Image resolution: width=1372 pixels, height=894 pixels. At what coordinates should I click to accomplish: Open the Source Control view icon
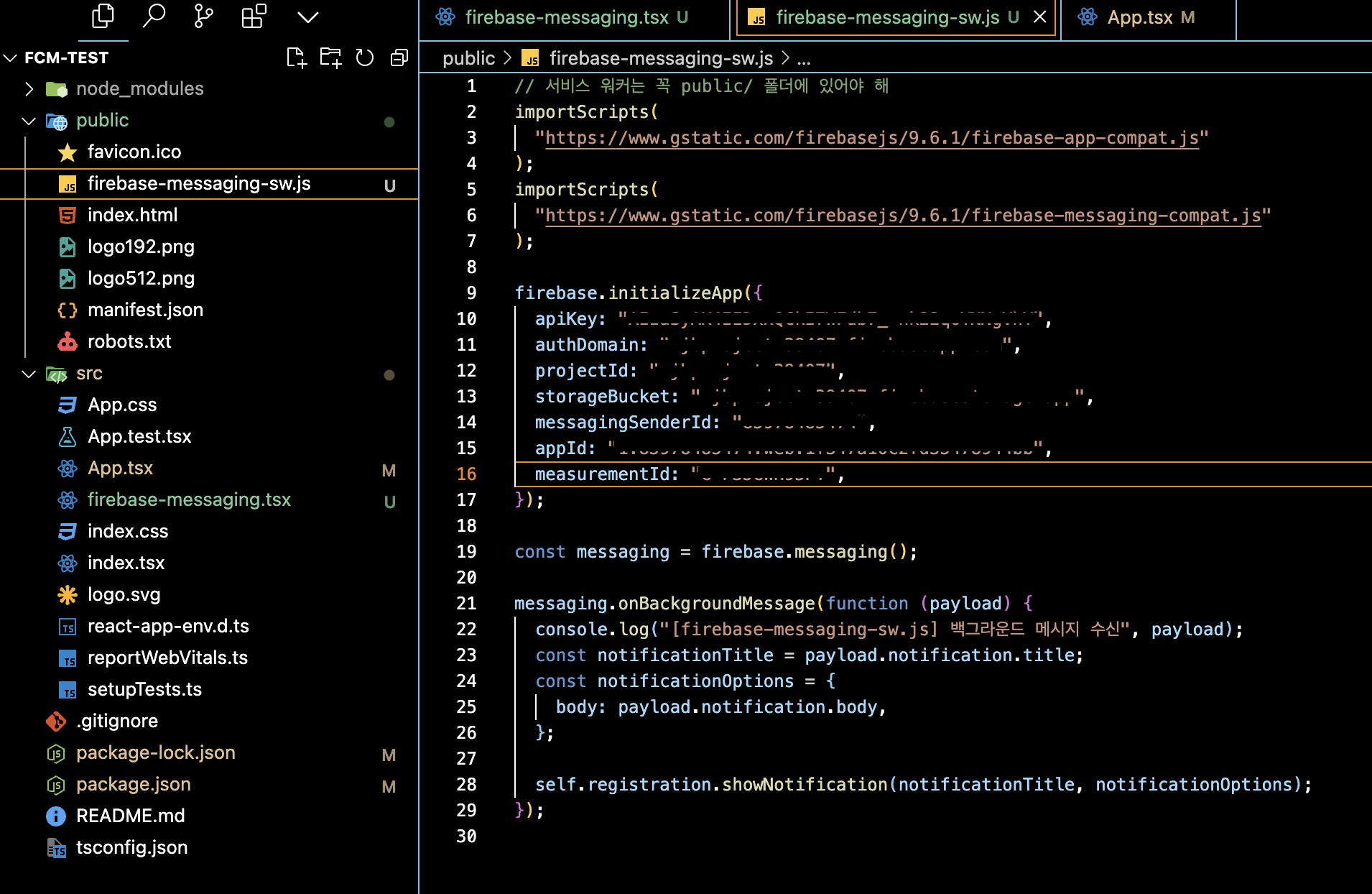coord(204,16)
